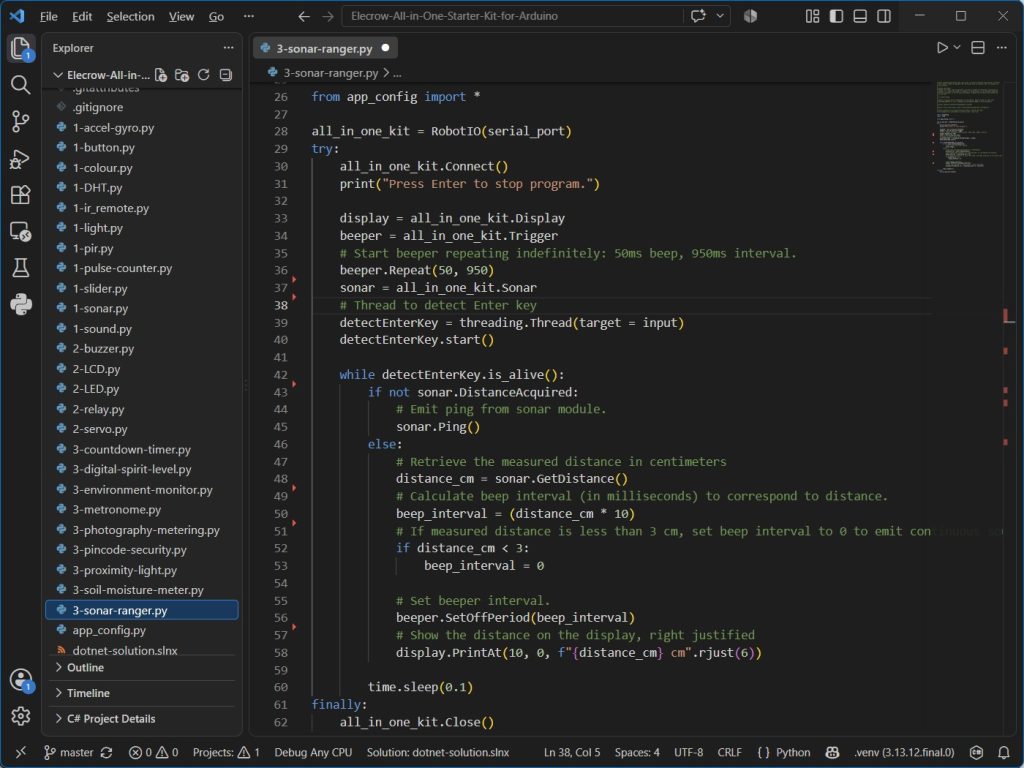This screenshot has height=768, width=1024.
Task: Open editor More Actions menu
Action: pyautogui.click(x=1002, y=48)
